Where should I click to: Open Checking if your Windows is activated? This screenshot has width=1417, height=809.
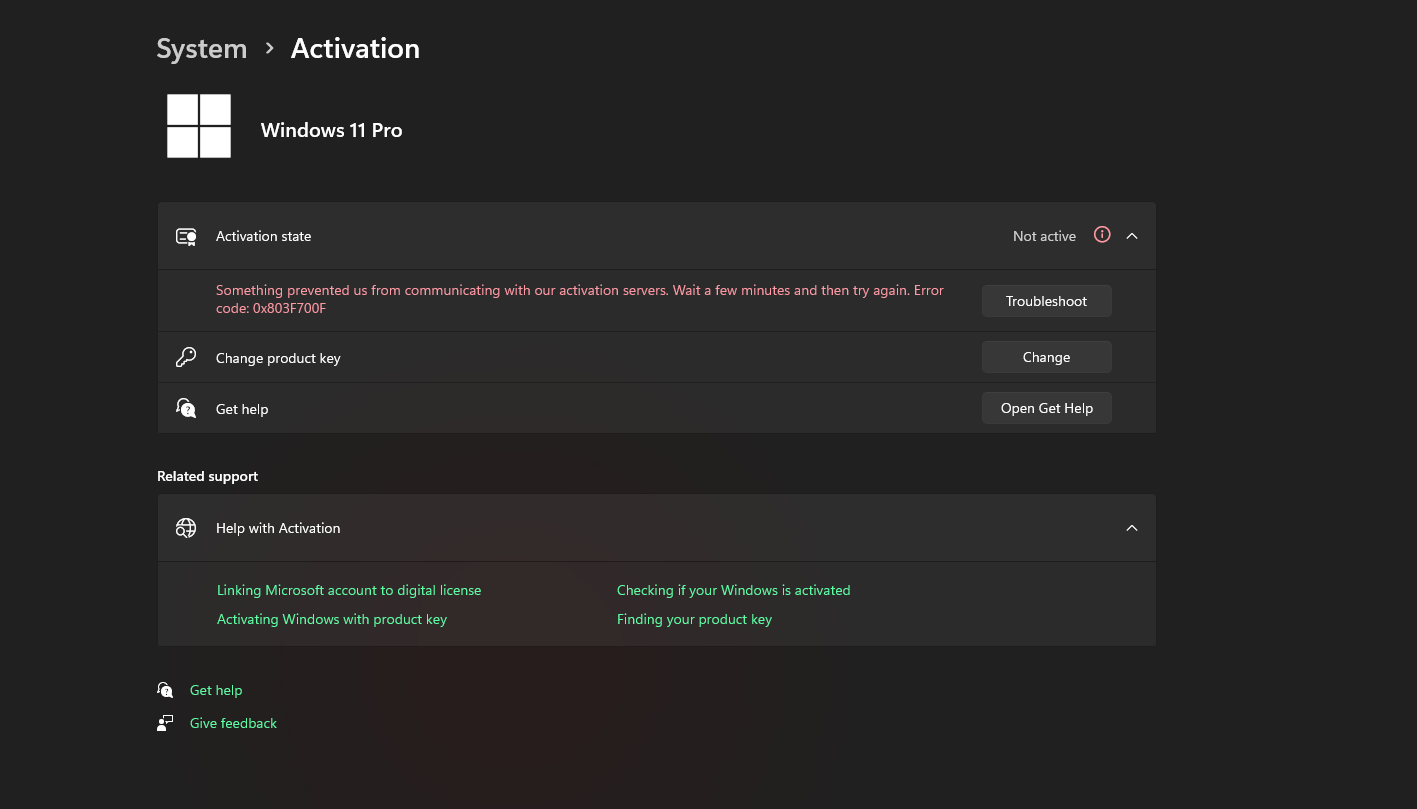733,590
